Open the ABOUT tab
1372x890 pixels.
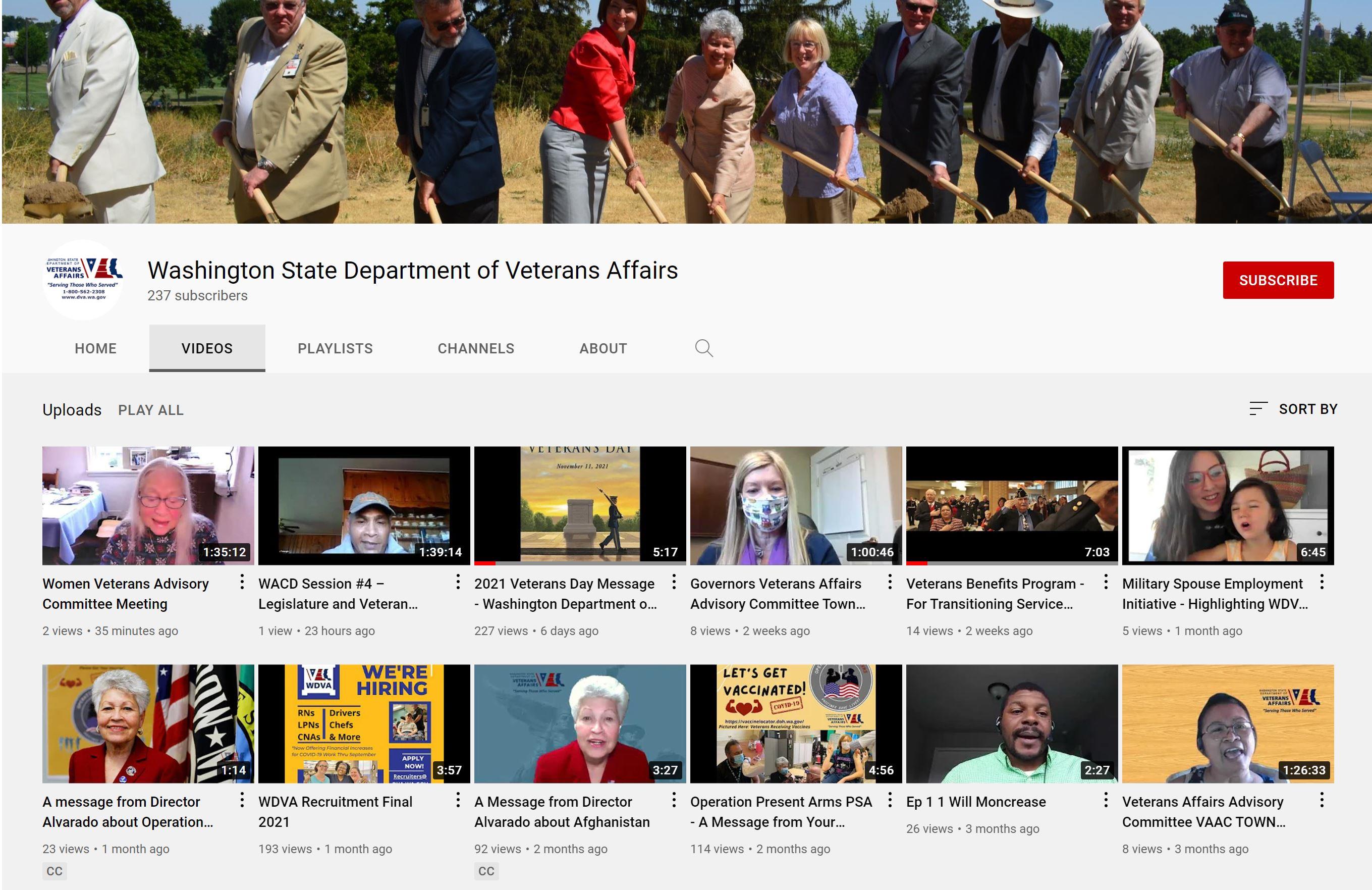(x=603, y=348)
